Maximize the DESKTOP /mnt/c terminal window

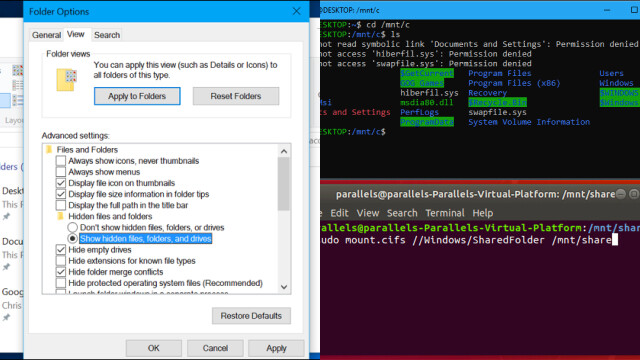pyautogui.click(x=634, y=10)
